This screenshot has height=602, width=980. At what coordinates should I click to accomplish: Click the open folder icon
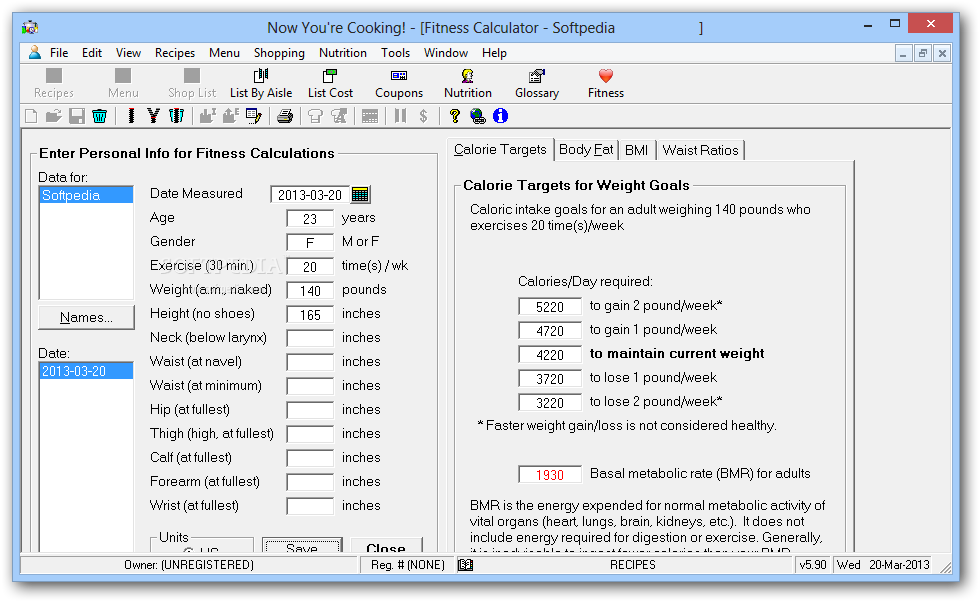(x=54, y=116)
